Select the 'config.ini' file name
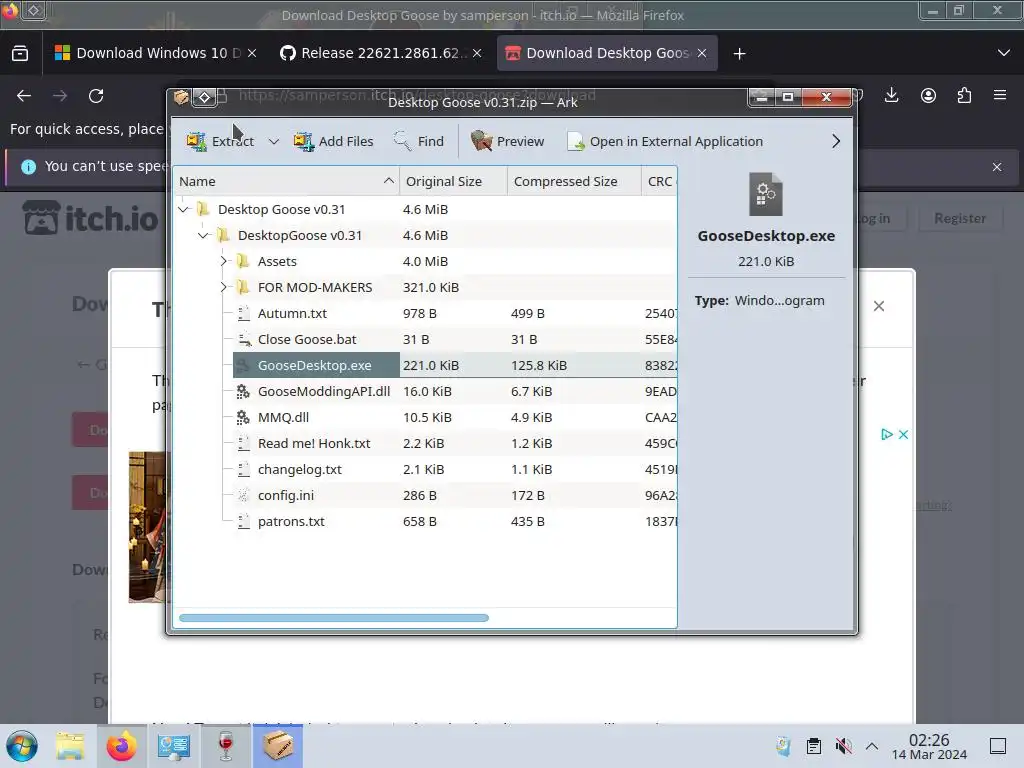 [285, 495]
